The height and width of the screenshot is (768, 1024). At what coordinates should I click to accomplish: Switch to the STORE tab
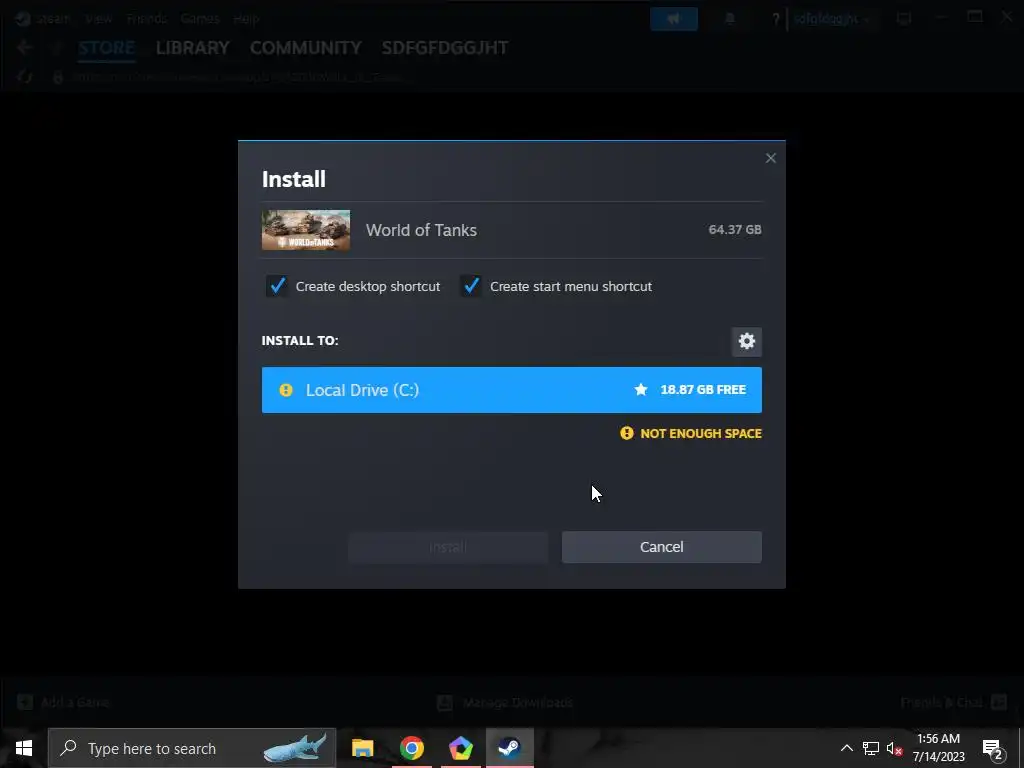pos(106,48)
